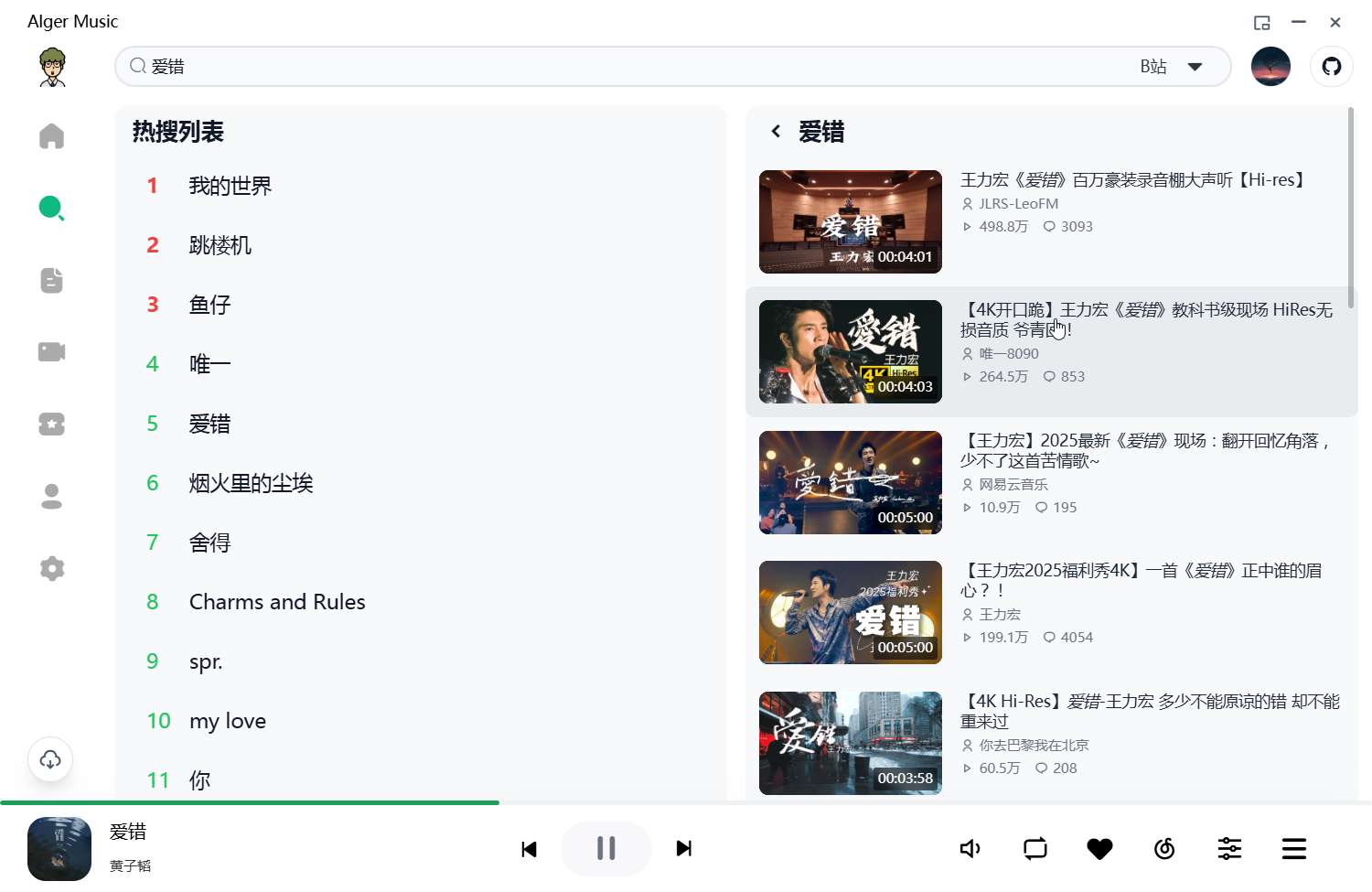
Task: Open thumbnail of 2025最新 现场 video
Action: pos(851,482)
